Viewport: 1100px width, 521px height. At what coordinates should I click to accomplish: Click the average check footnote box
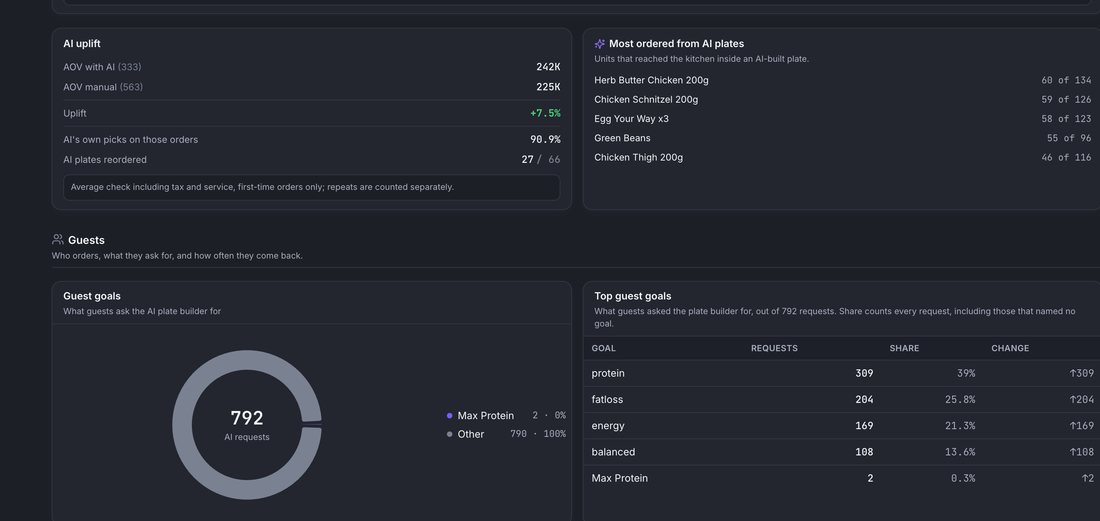point(311,187)
